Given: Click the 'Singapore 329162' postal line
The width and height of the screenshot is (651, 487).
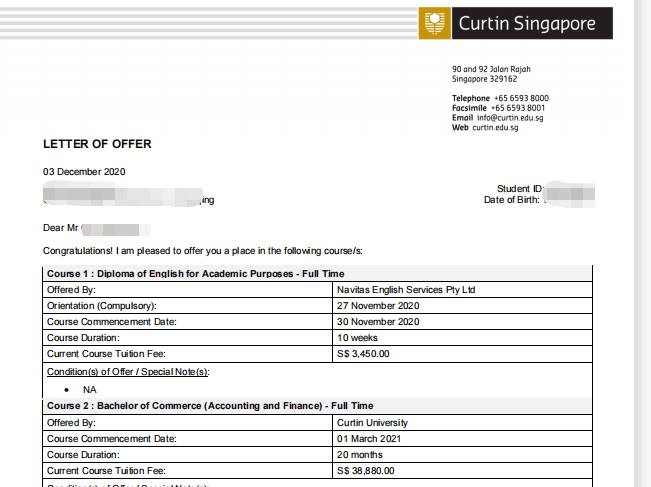Looking at the screenshot, I should tap(485, 79).
